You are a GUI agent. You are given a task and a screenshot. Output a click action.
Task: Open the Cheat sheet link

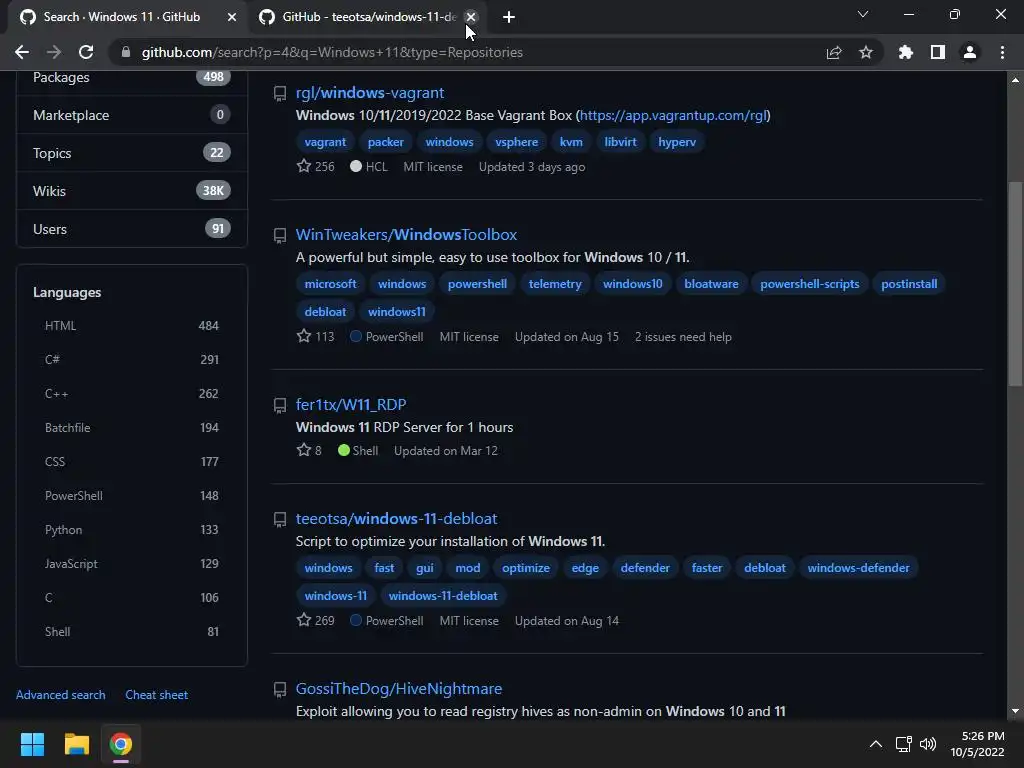click(x=157, y=695)
